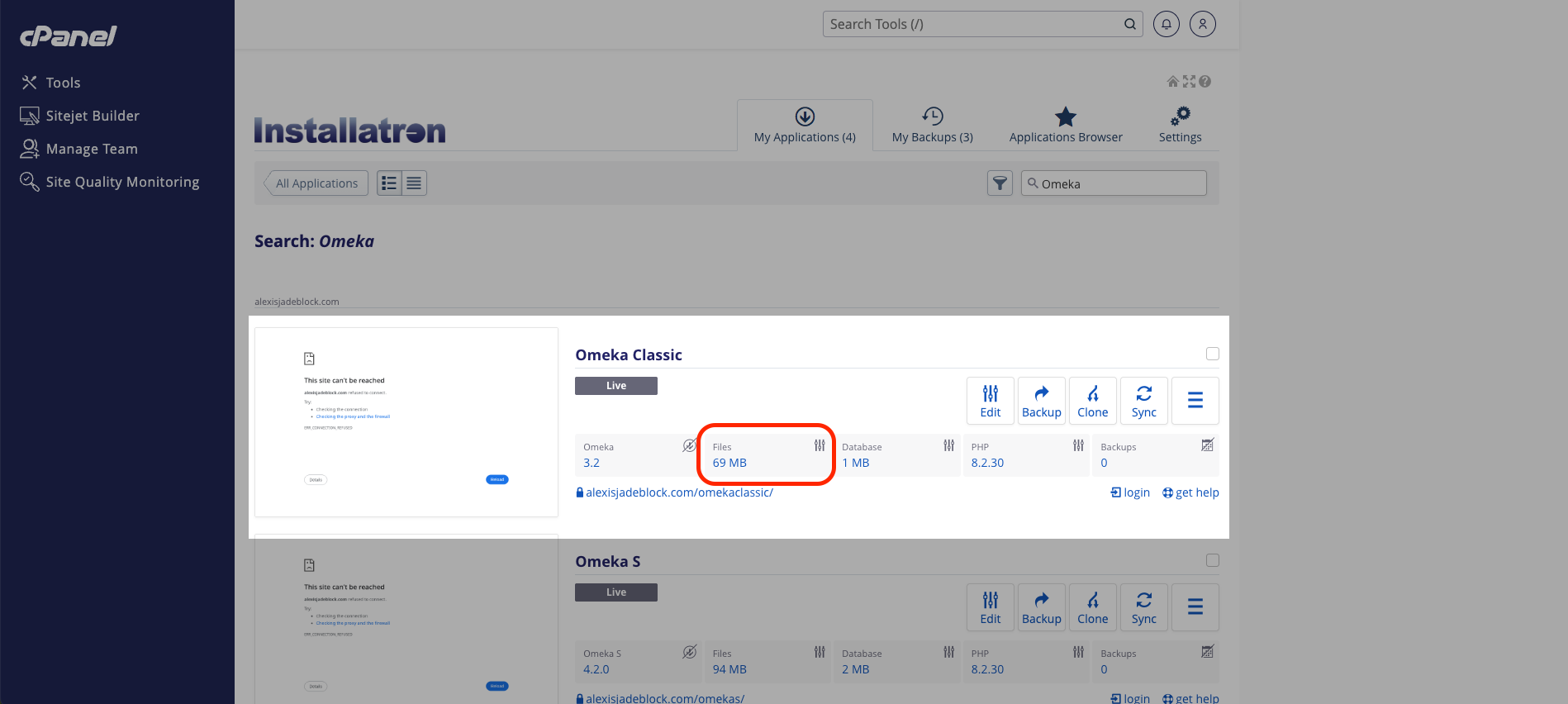Click the PHP sliders icon for Omeka Classic

(1078, 445)
